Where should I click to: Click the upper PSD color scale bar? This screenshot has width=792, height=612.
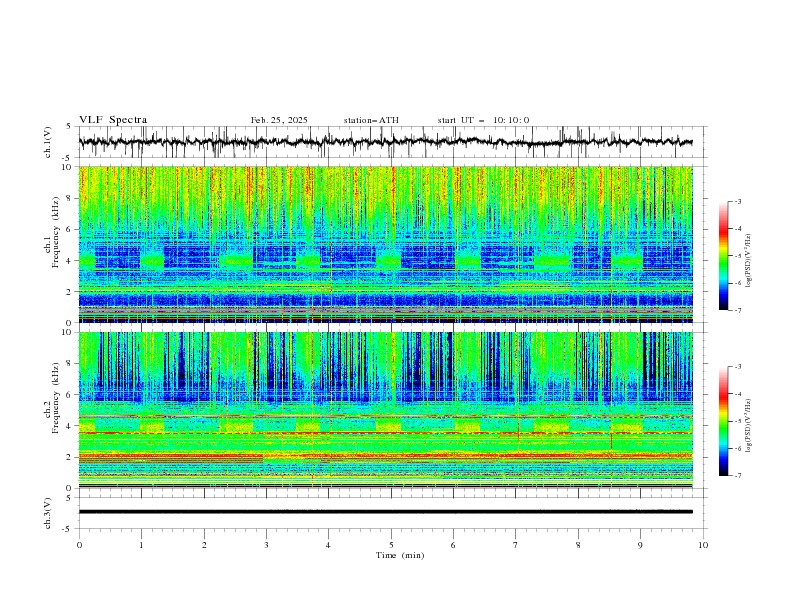pyautogui.click(x=723, y=256)
